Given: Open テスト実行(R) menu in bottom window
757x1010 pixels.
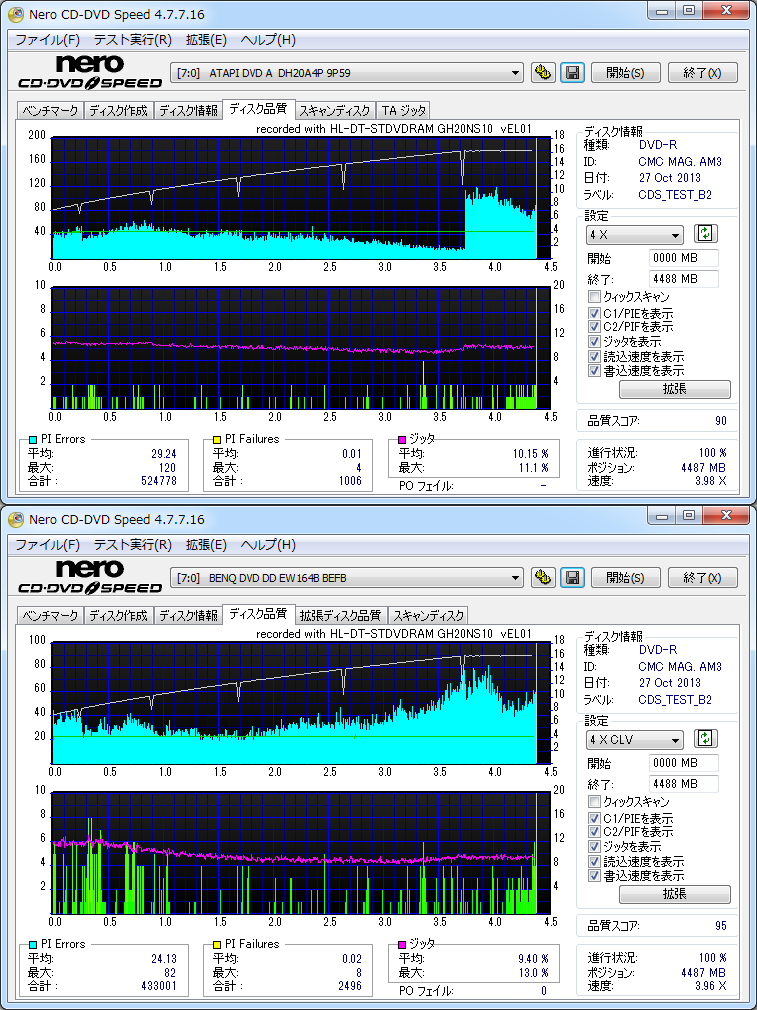Looking at the screenshot, I should 133,545.
